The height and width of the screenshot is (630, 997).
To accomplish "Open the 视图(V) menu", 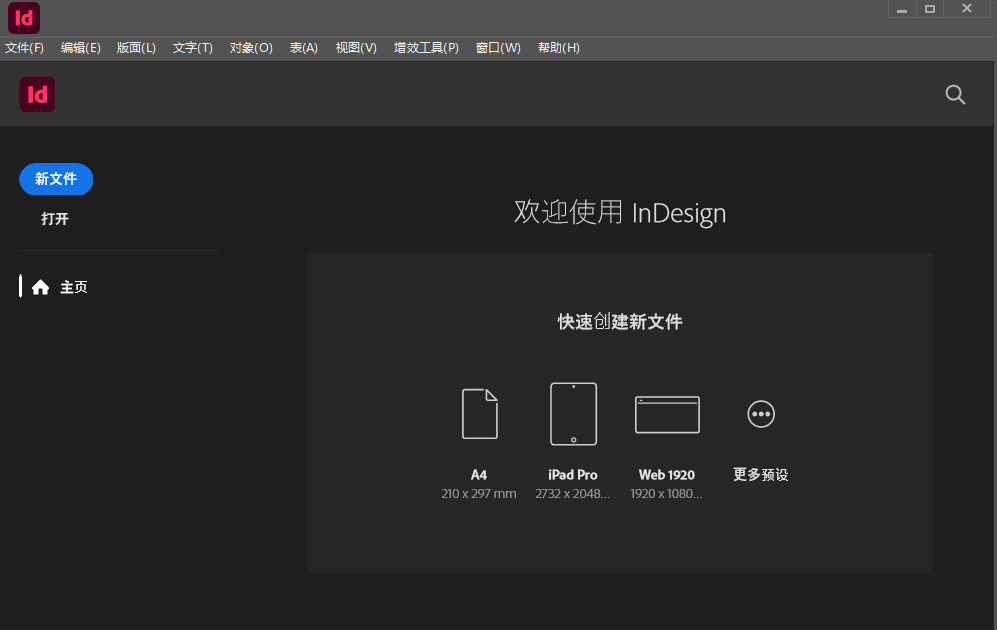I will (356, 47).
